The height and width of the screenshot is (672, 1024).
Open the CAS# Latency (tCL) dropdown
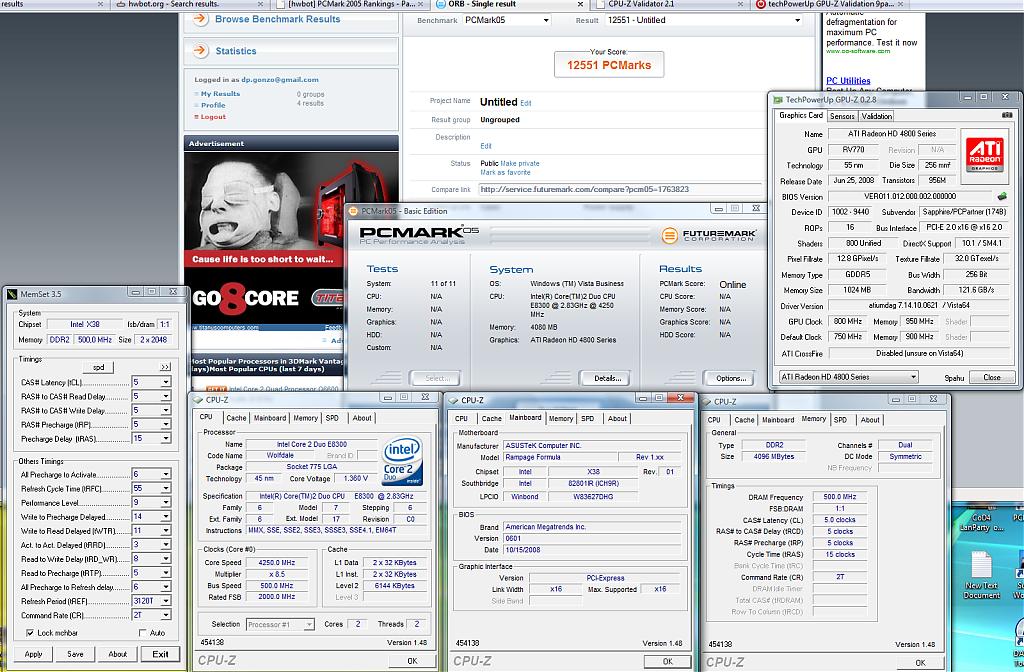(165, 382)
